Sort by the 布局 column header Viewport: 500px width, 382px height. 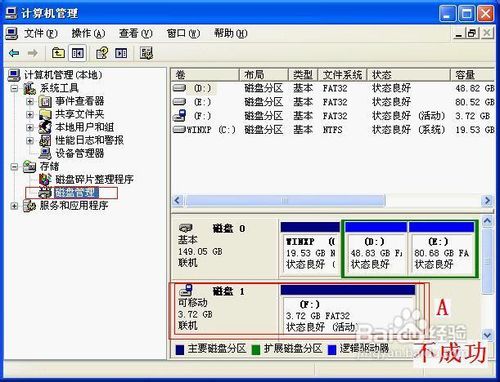(264, 75)
